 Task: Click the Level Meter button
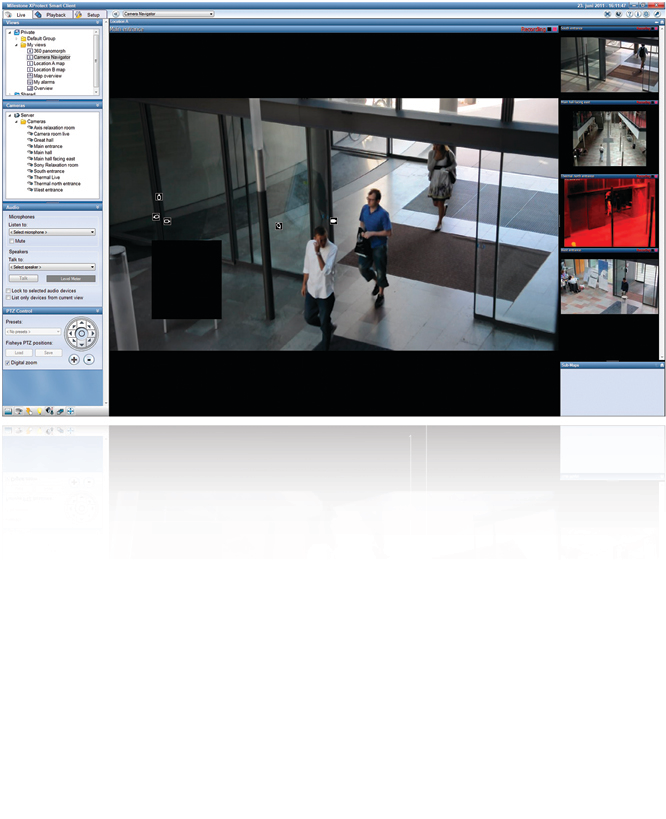click(x=71, y=279)
